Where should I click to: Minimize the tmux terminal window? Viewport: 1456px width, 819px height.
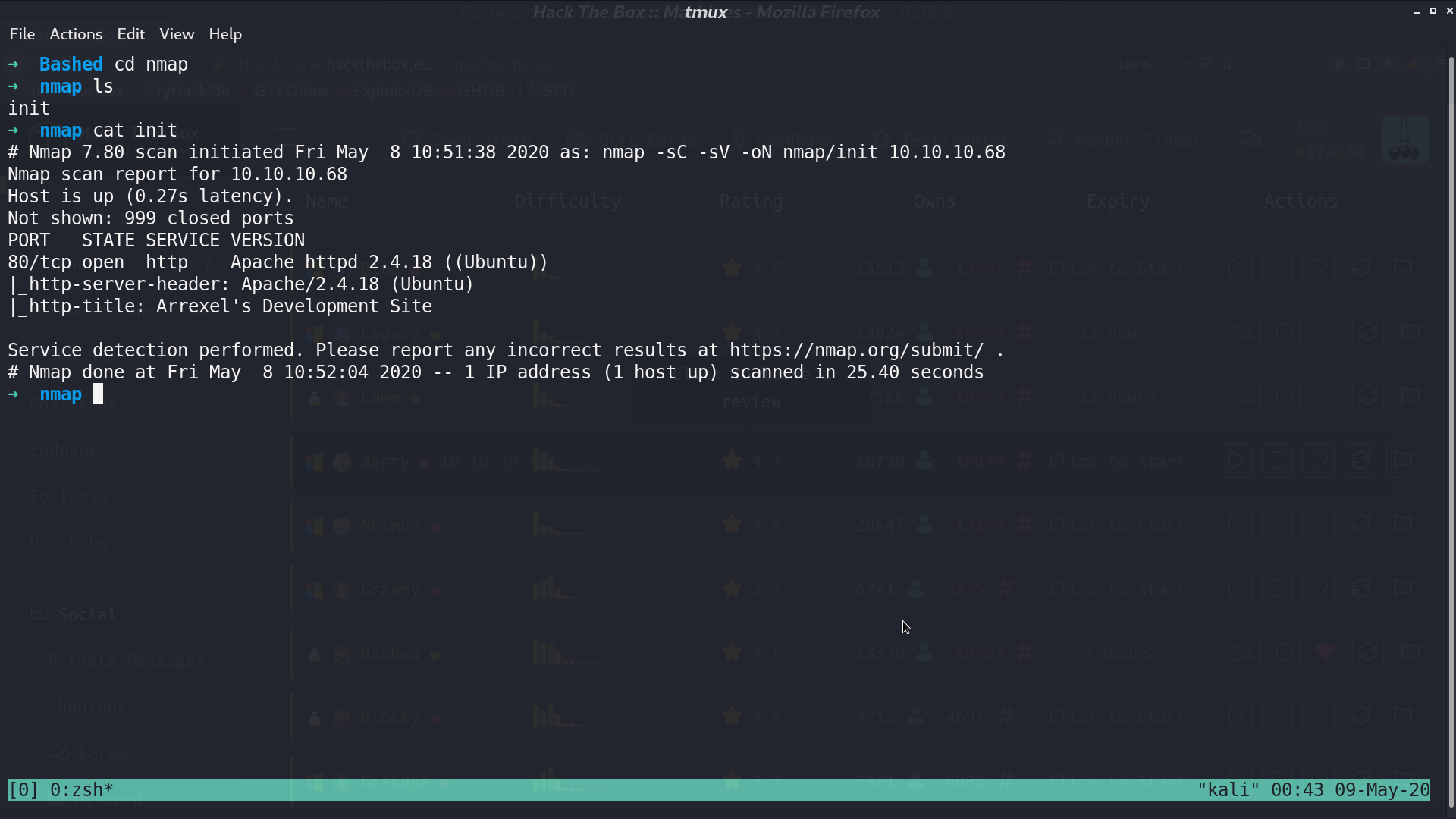point(1416,11)
